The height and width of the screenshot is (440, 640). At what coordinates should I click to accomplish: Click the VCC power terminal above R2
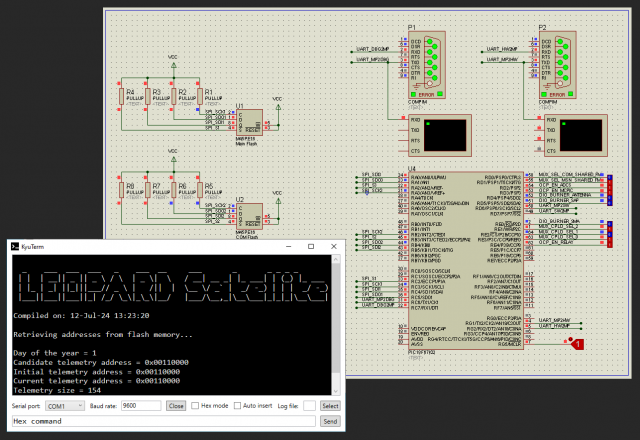[x=174, y=65]
